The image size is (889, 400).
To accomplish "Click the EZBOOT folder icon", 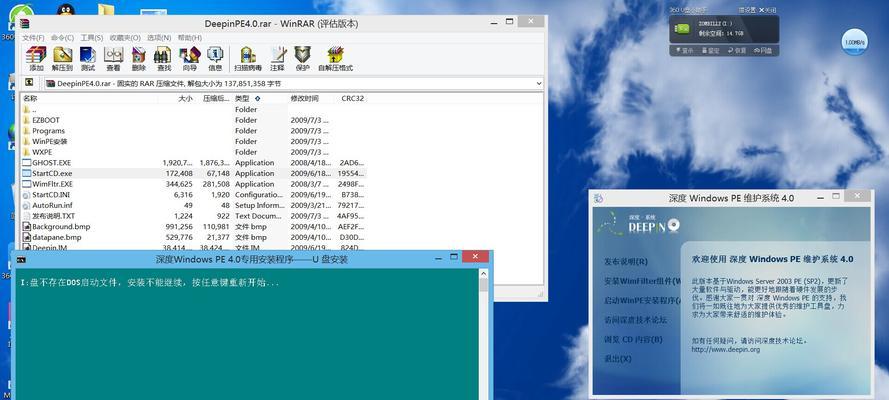I will click(x=27, y=120).
